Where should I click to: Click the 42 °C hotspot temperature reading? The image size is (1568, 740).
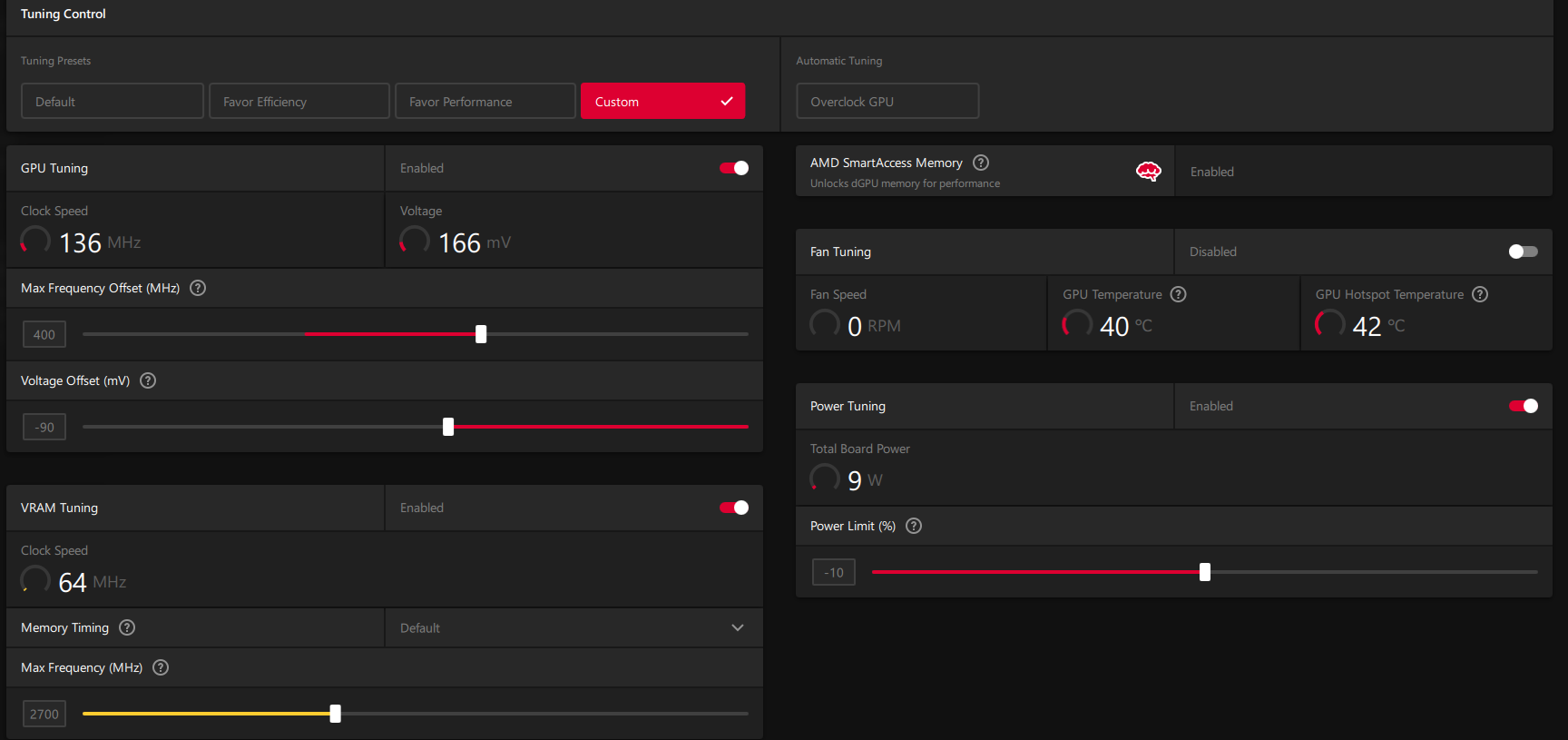pos(1378,326)
